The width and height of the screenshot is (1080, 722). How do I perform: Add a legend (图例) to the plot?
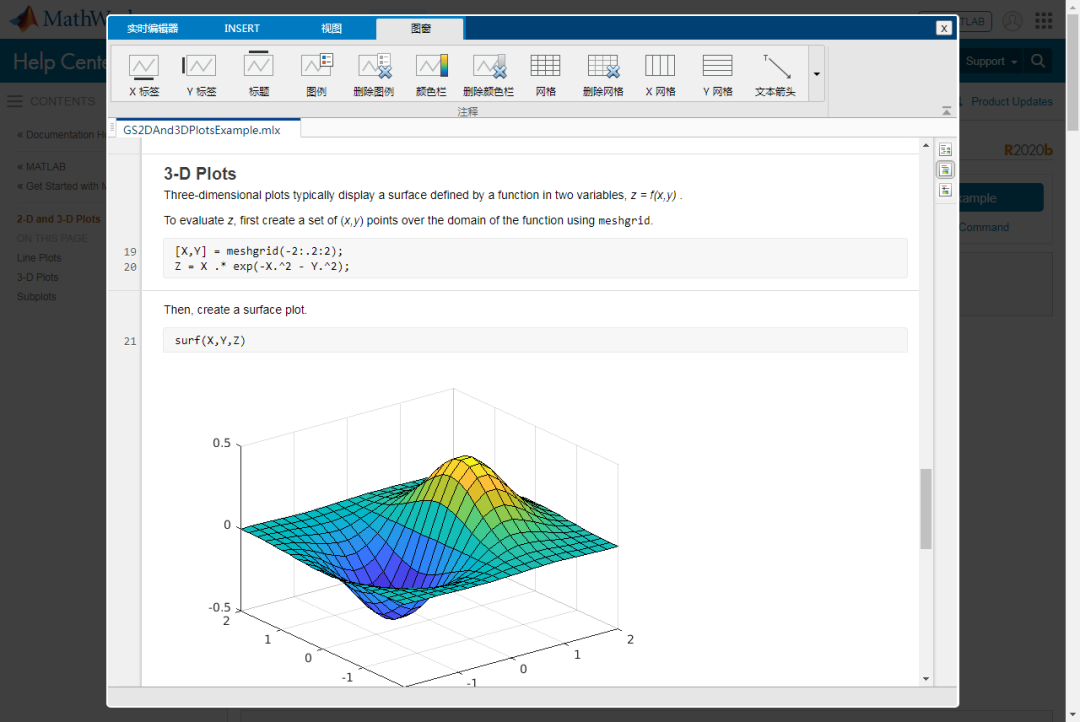click(x=316, y=74)
